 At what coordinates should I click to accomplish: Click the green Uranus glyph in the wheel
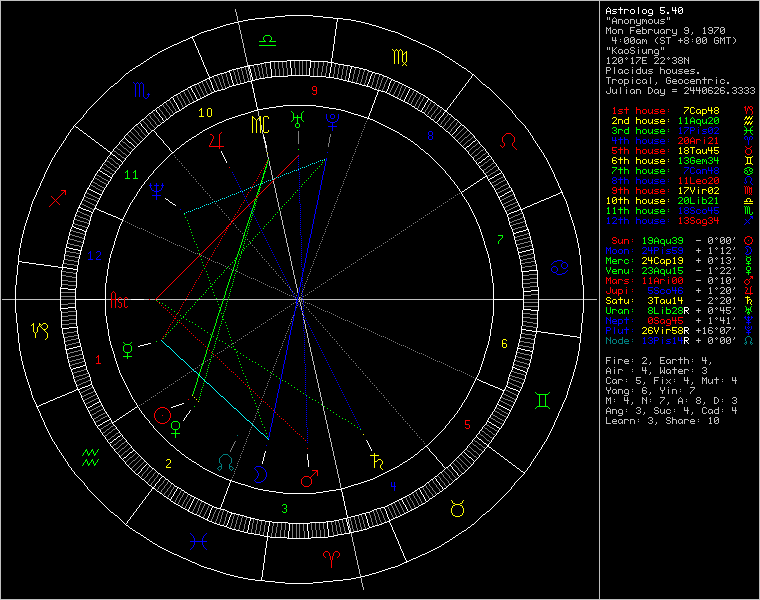(x=298, y=119)
